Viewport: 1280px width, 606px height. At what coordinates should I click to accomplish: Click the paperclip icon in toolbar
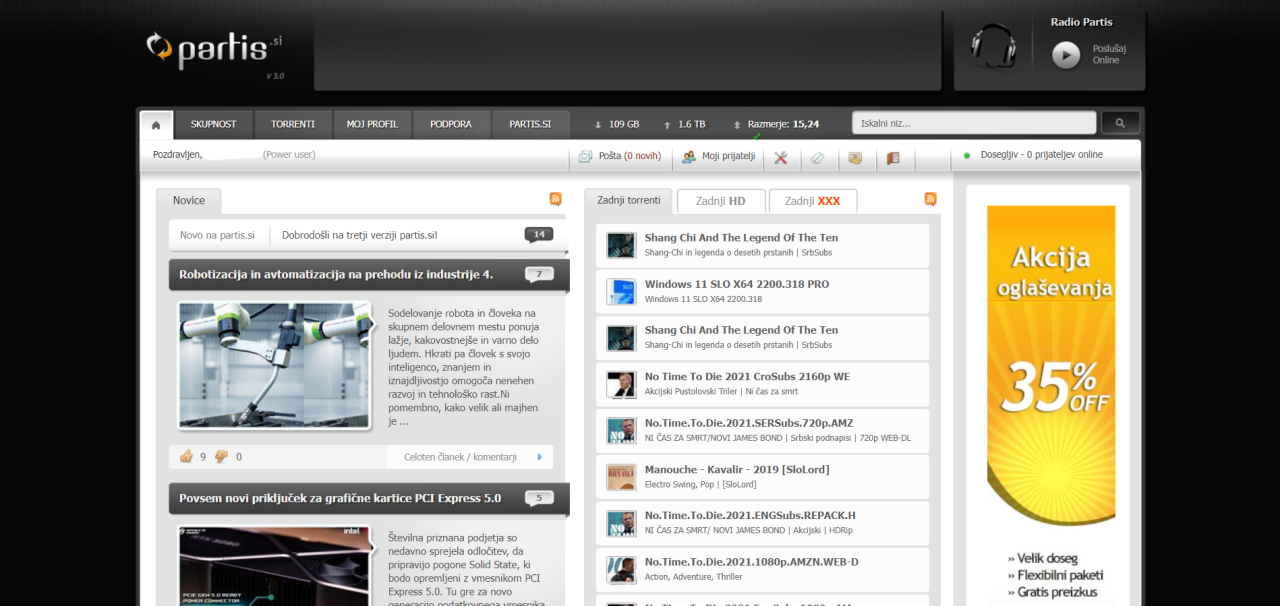(817, 157)
